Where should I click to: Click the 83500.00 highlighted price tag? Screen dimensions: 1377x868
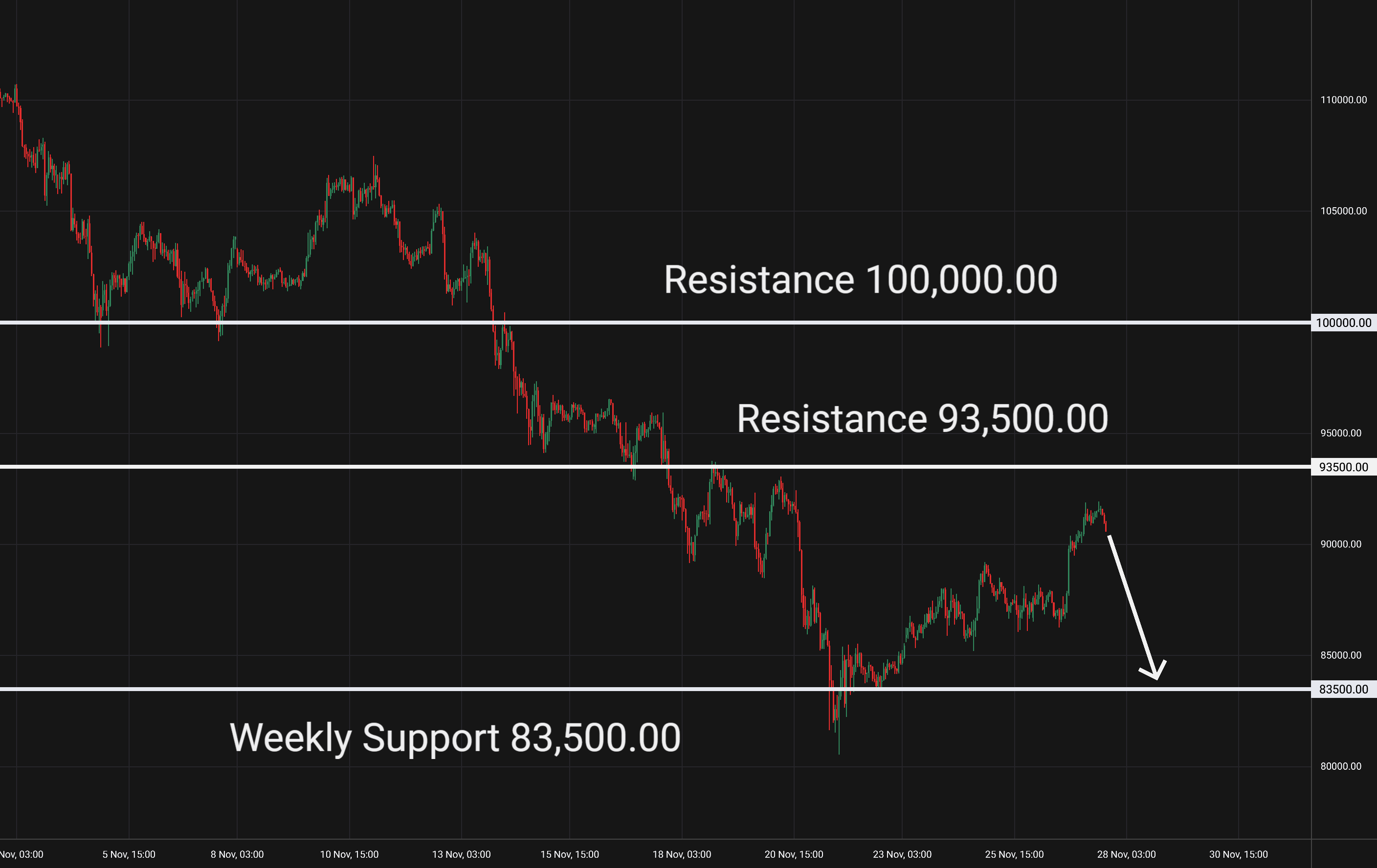[x=1343, y=689]
